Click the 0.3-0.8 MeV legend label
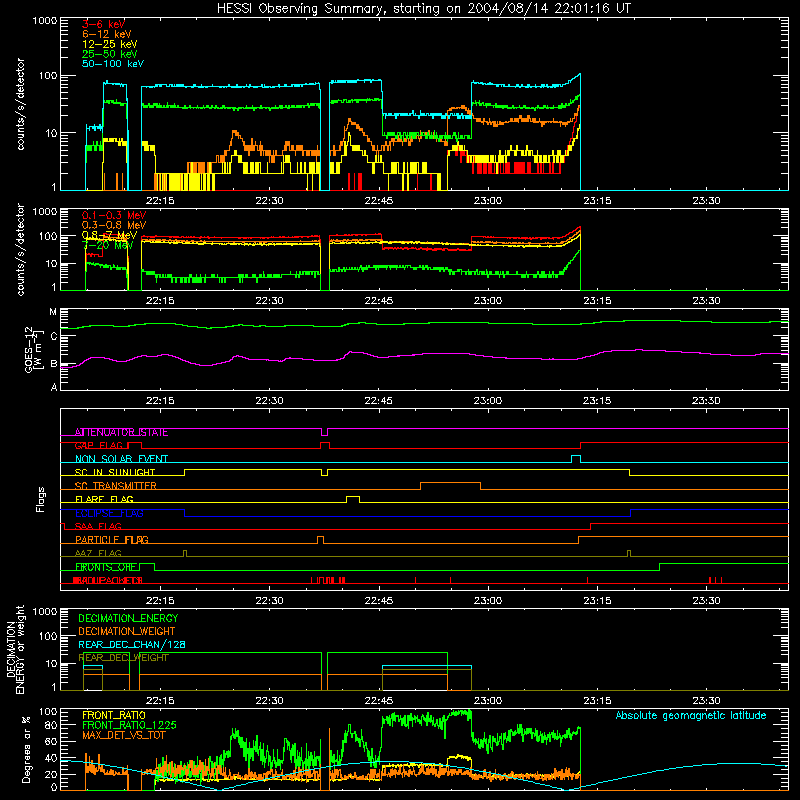 click(x=114, y=225)
